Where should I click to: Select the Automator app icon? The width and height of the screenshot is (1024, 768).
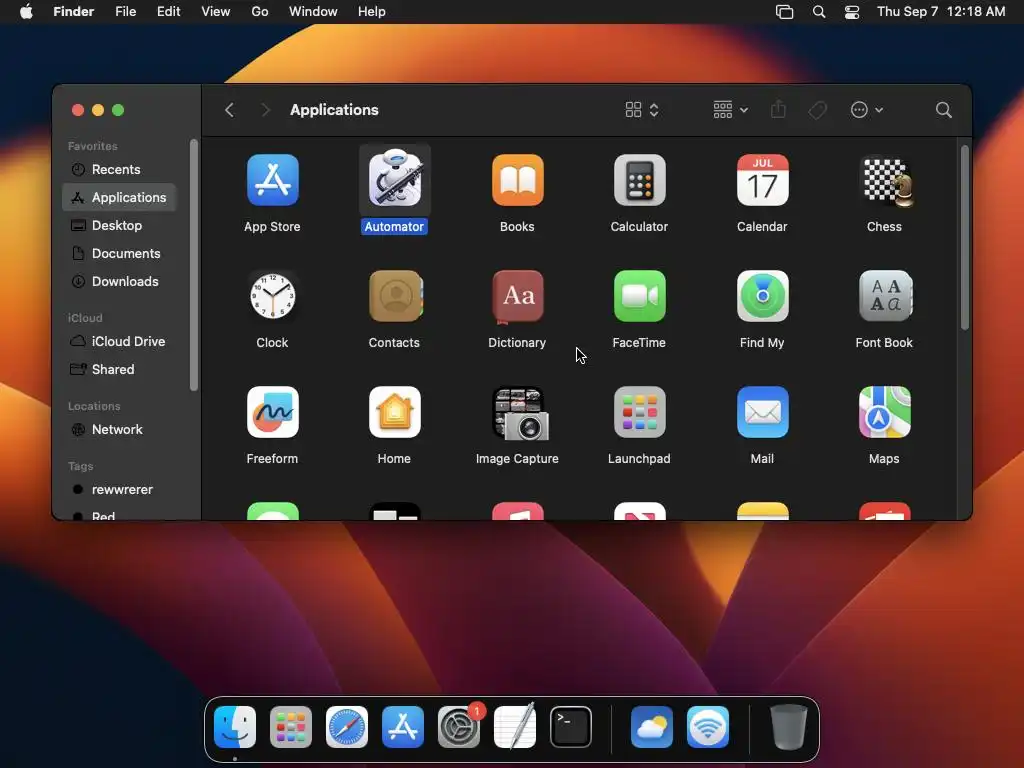[x=394, y=180]
